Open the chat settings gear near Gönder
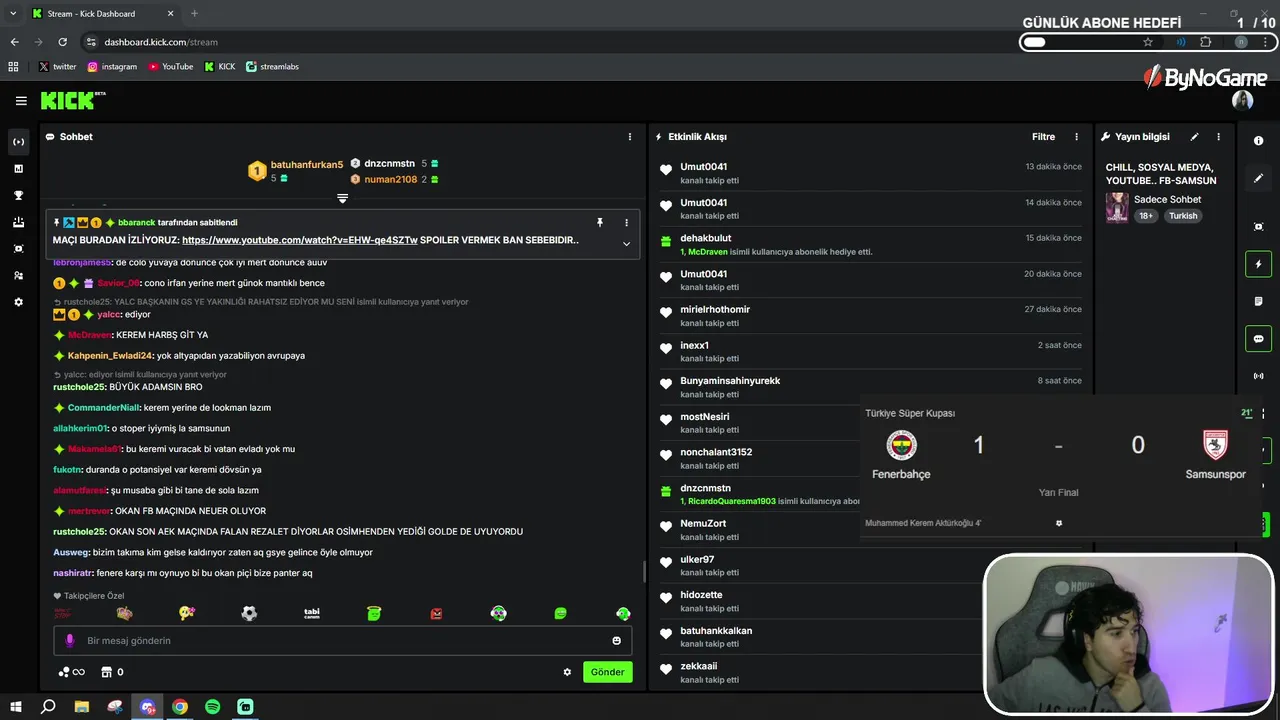 [567, 672]
